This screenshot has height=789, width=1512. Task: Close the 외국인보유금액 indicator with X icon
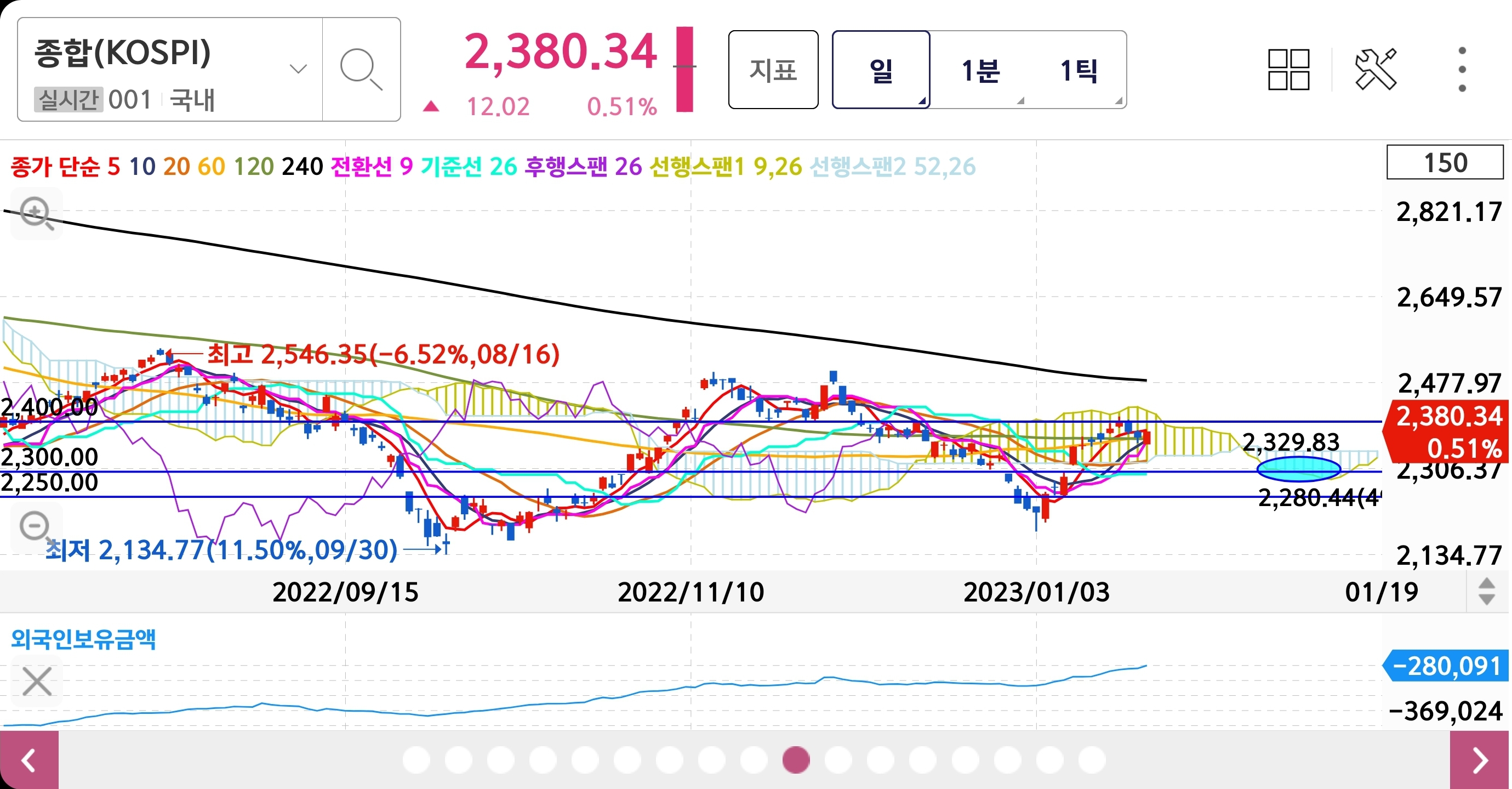37,681
